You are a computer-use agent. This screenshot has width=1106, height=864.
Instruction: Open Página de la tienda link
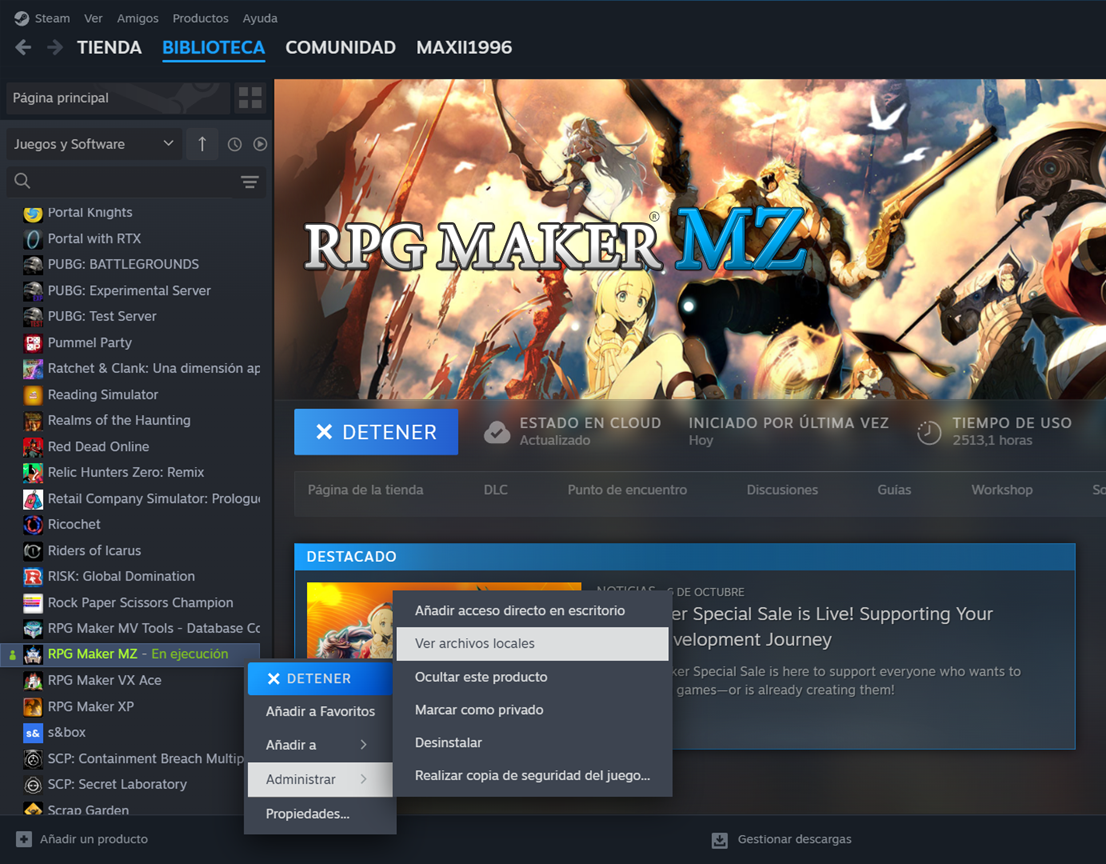point(365,490)
